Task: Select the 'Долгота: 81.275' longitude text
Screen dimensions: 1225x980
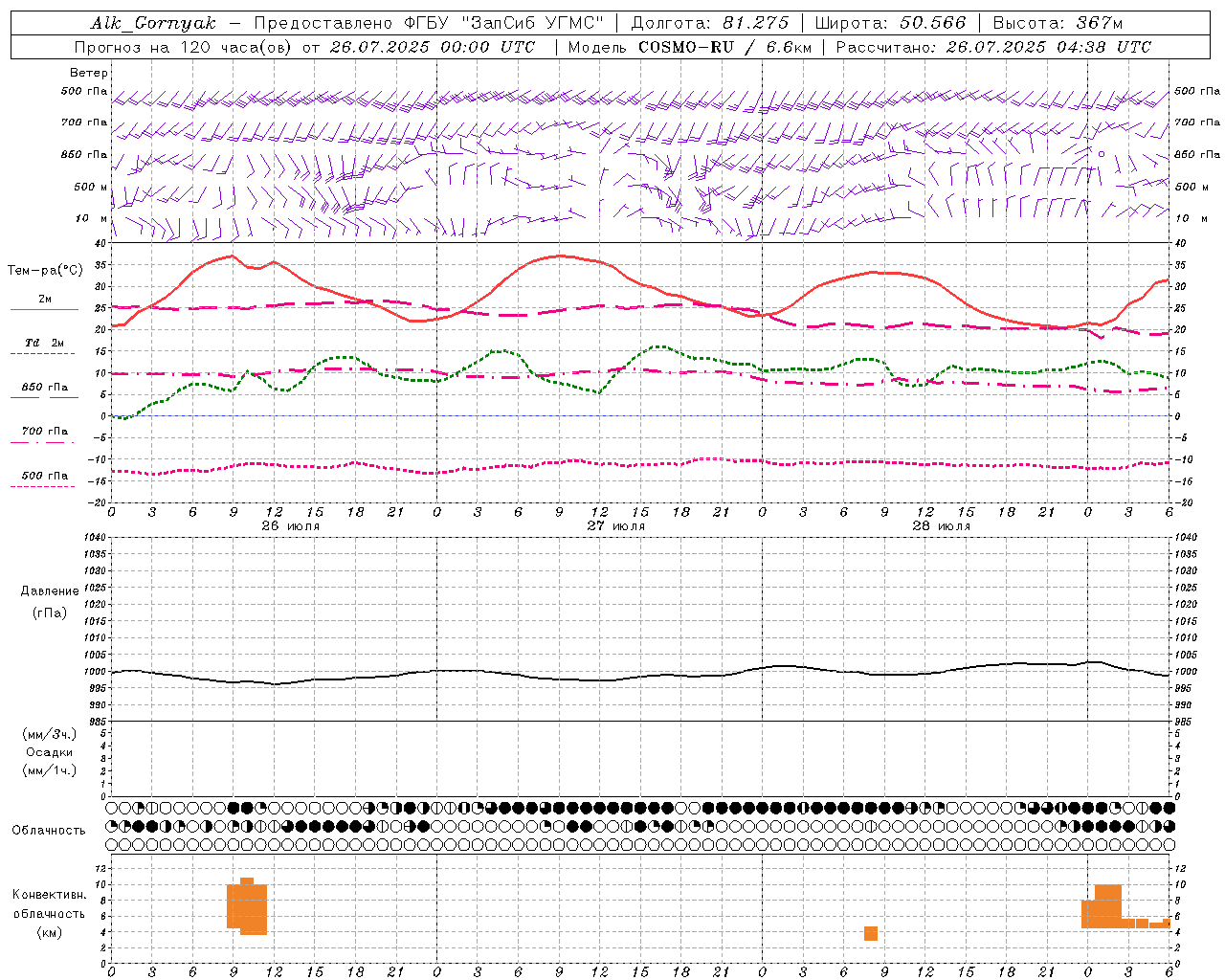Action: click(709, 23)
